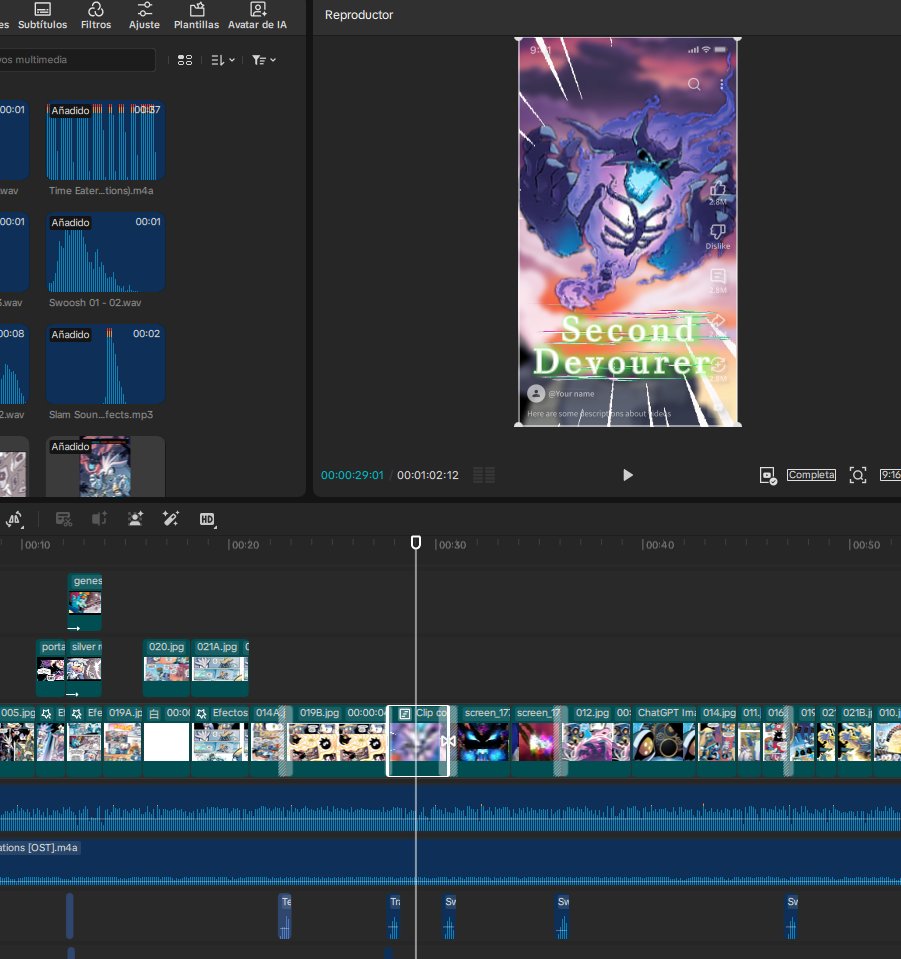Click the transition icon after 'Clip co'
The width and height of the screenshot is (901, 959).
[x=448, y=741]
